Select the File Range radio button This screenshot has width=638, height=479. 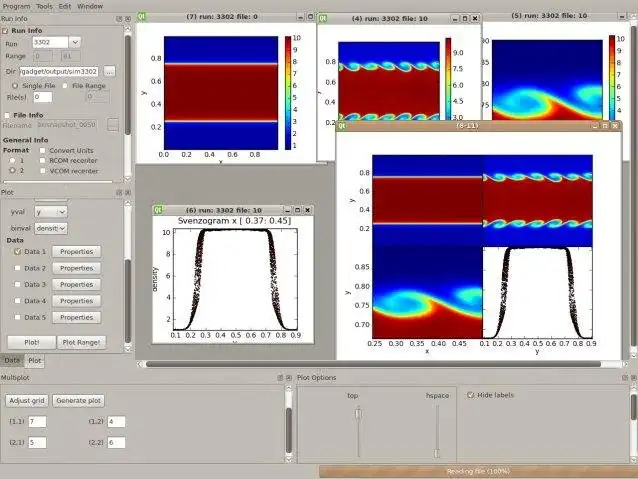(x=65, y=86)
